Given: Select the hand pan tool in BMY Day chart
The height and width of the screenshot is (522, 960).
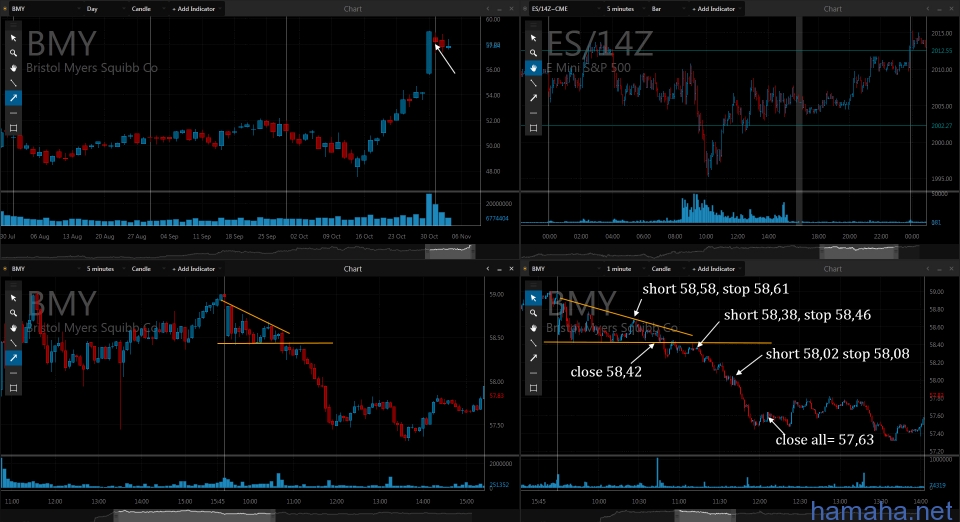Looking at the screenshot, I should click(x=13, y=68).
